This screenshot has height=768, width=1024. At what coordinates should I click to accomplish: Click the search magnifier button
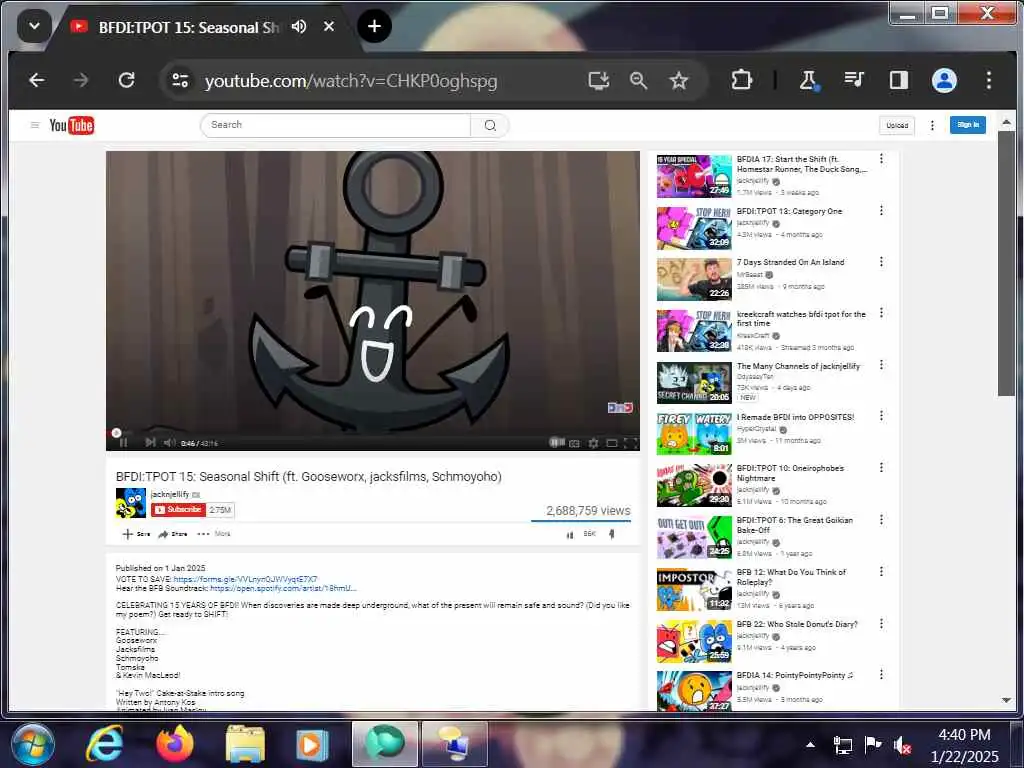click(490, 125)
